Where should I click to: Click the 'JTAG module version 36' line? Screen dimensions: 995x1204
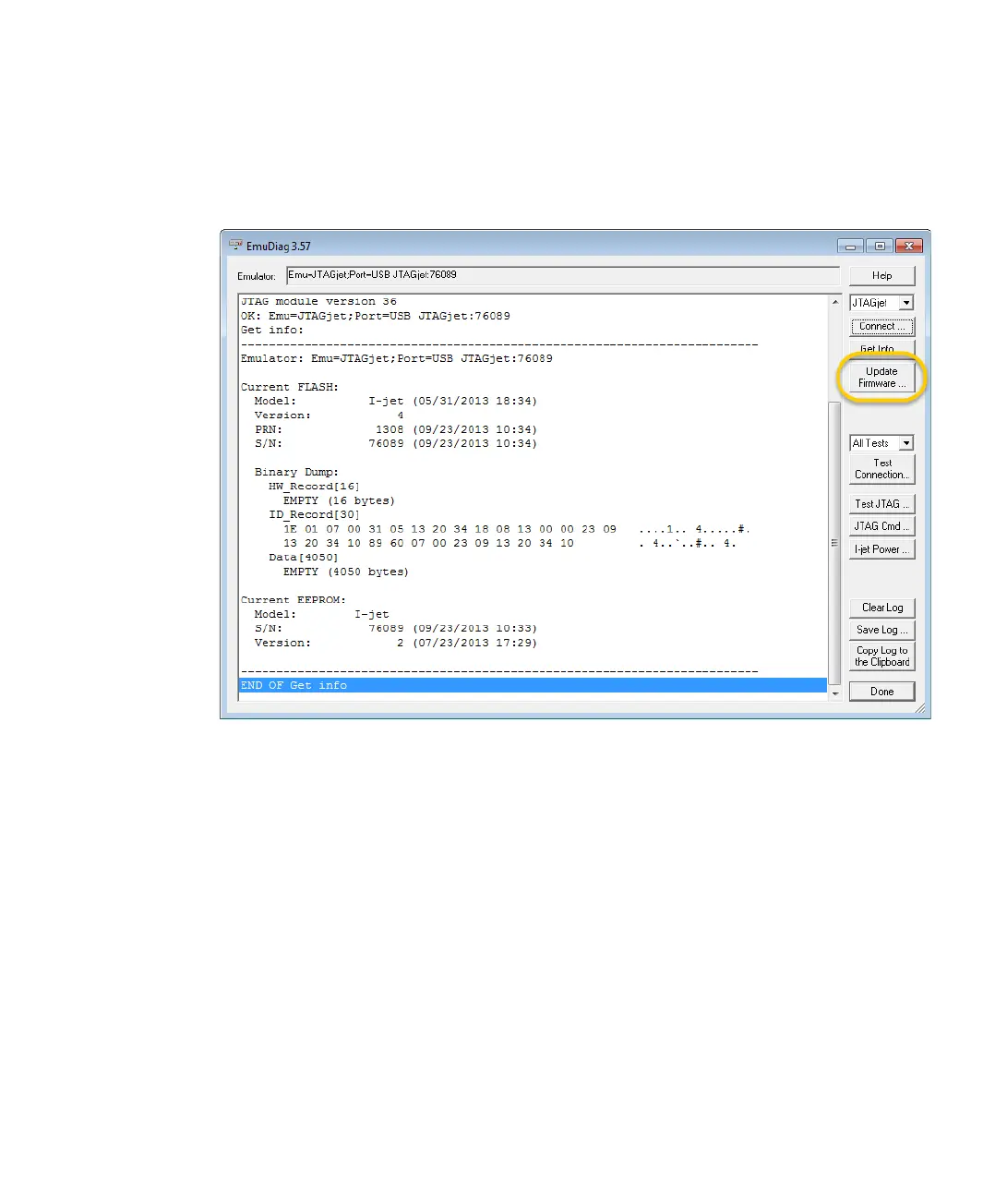[x=318, y=302]
